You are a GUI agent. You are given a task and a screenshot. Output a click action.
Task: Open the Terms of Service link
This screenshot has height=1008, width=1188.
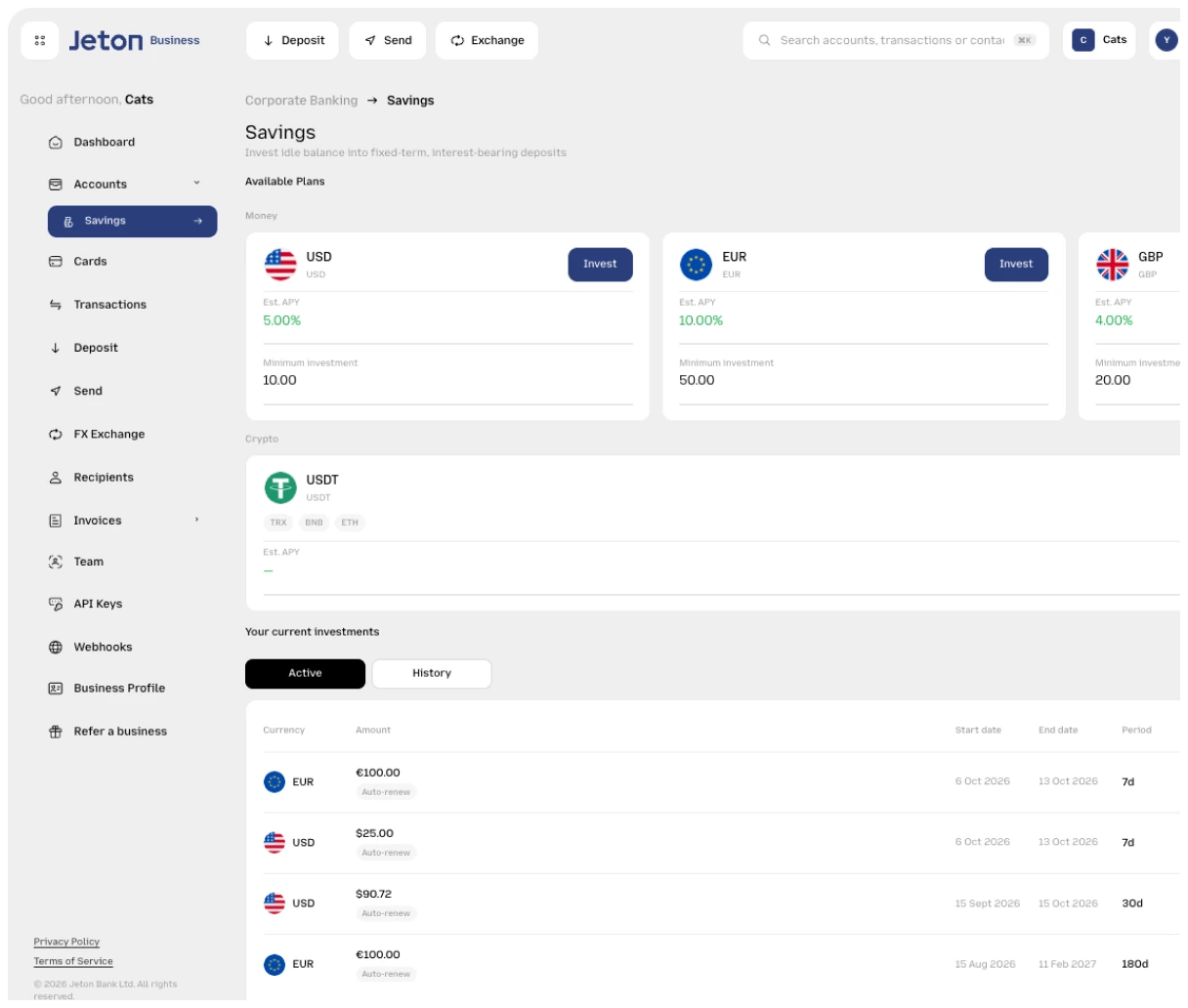coord(73,962)
